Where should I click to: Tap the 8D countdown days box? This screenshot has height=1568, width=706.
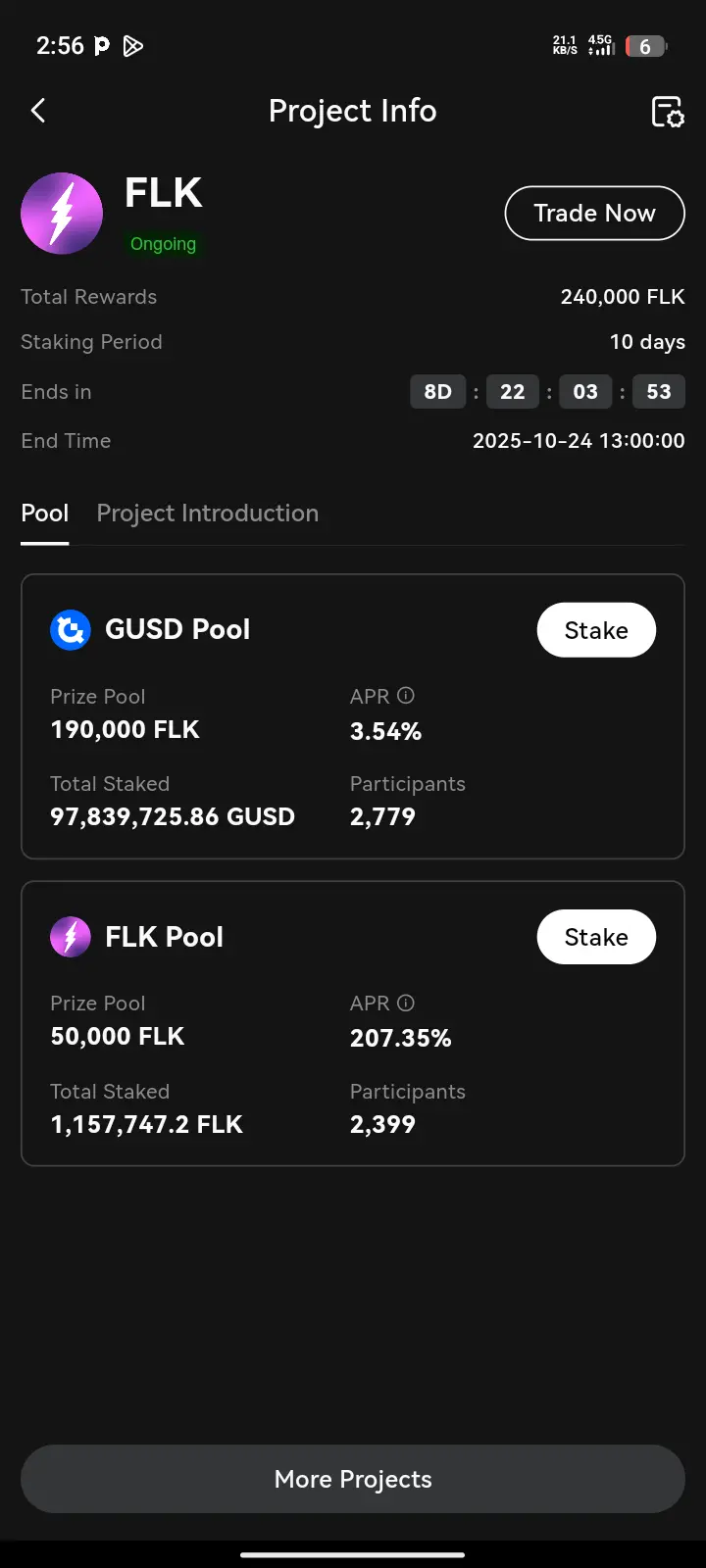[437, 392]
